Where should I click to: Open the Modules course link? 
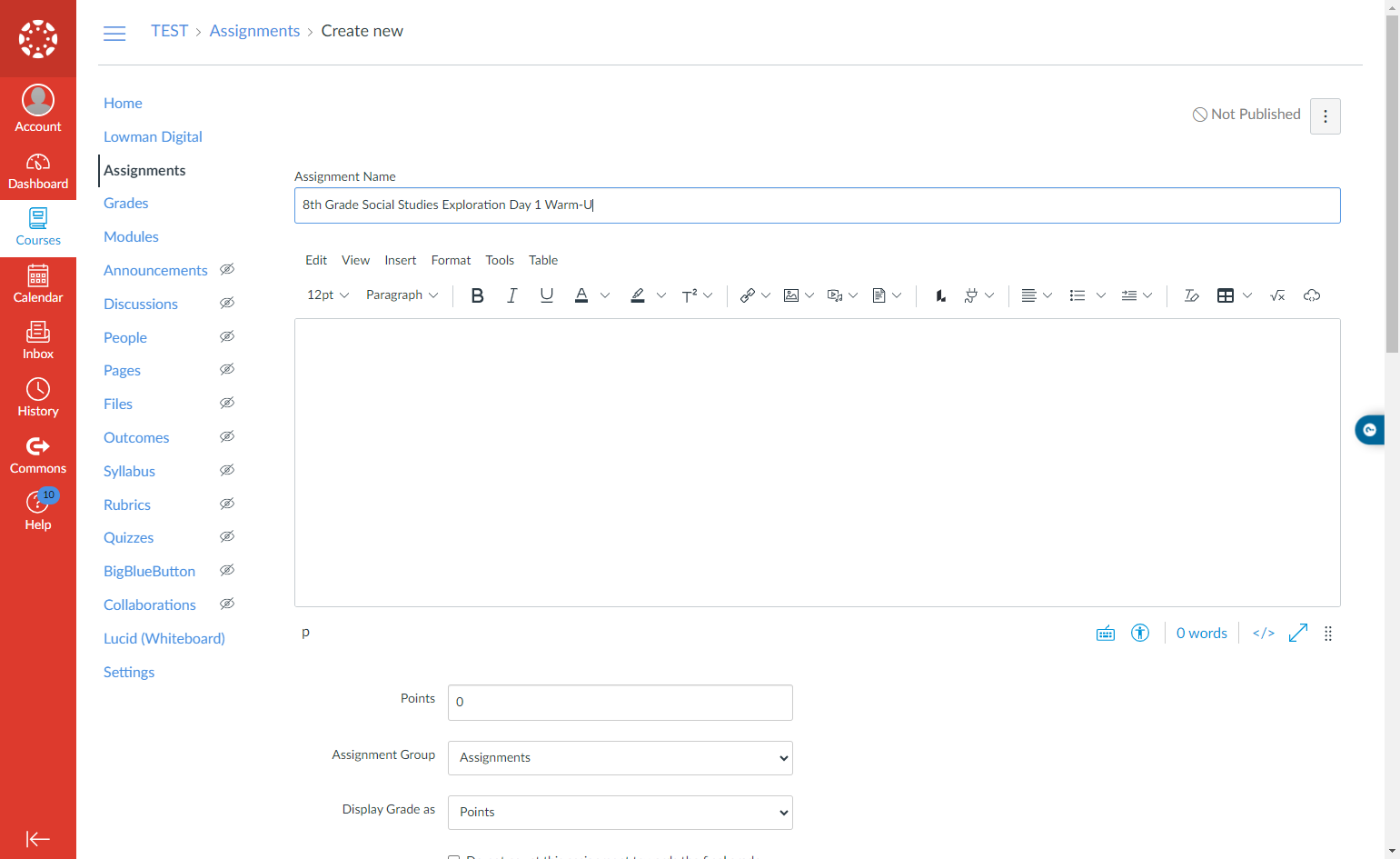click(131, 237)
